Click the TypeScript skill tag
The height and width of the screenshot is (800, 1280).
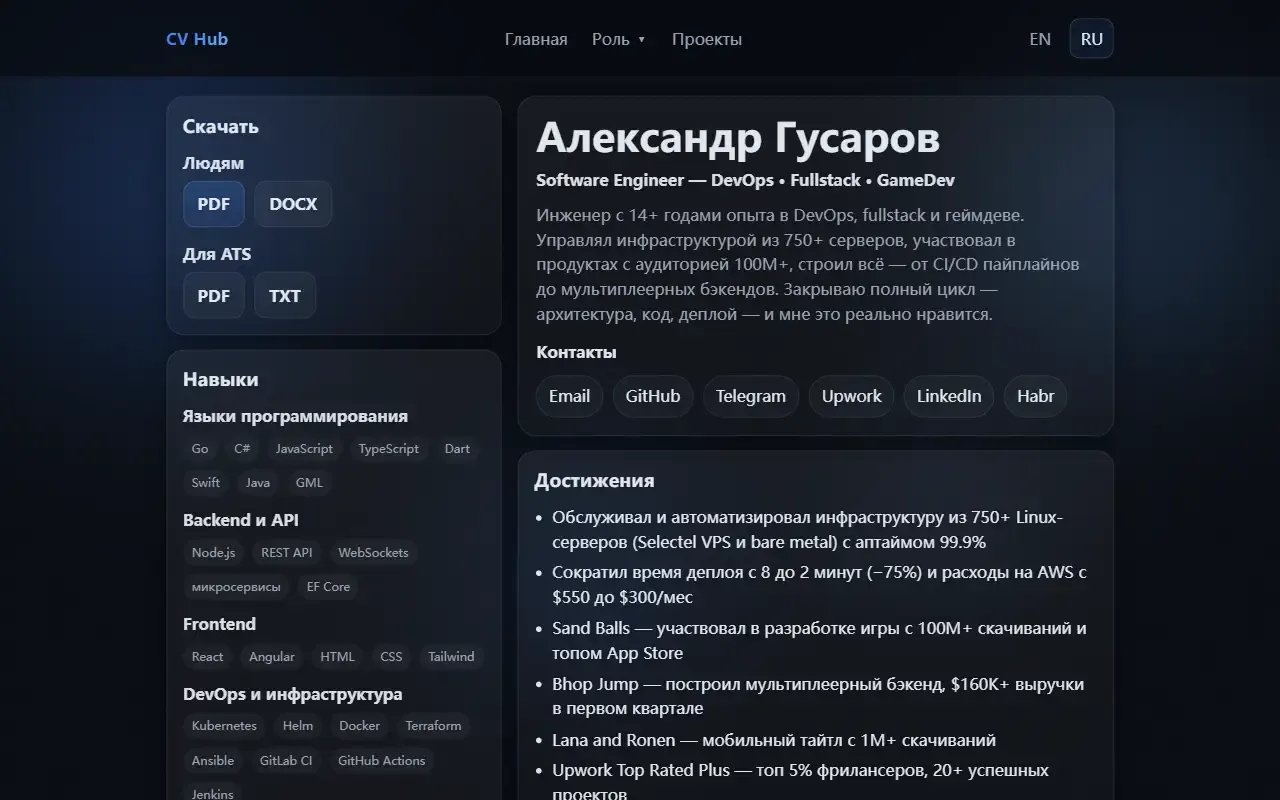pos(389,449)
